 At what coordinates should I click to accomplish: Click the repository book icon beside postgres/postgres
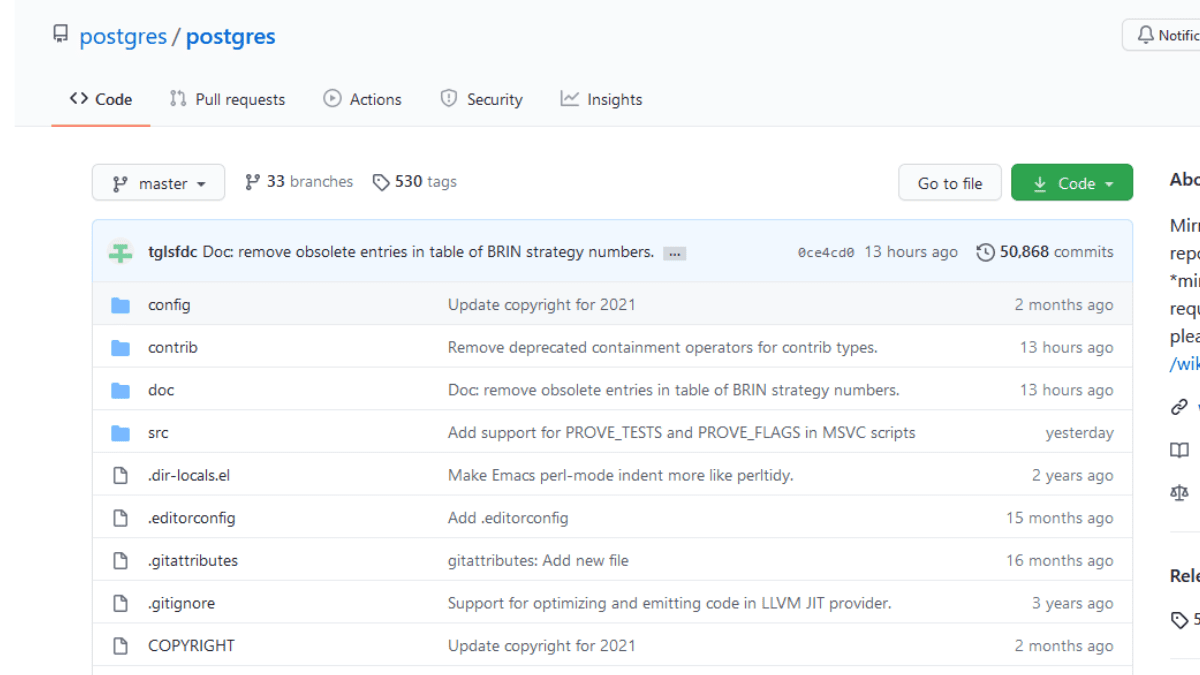coord(61,36)
